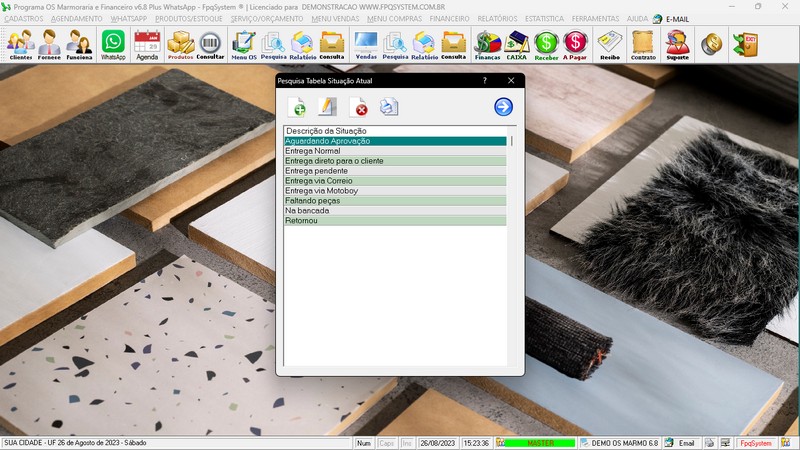Click the Suporte toolbar icon
Screen dimensions: 800x450
coord(677,45)
